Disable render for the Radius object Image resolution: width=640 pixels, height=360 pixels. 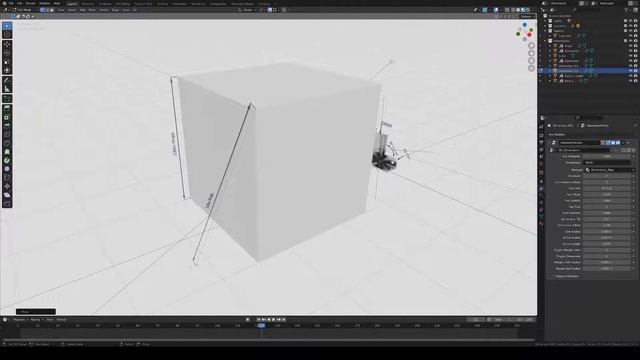(636, 81)
